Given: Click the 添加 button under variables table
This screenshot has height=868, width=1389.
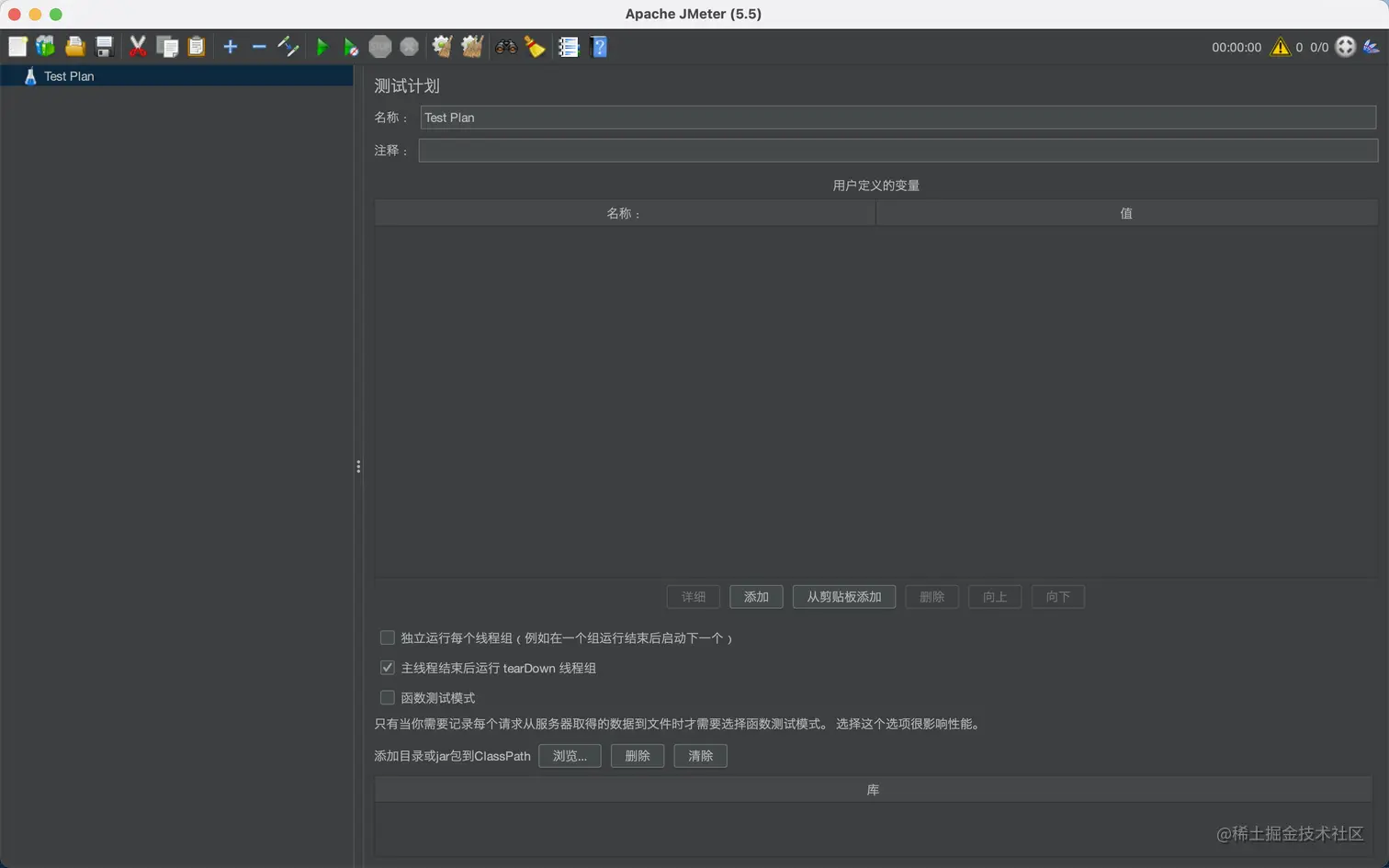Looking at the screenshot, I should 756,597.
